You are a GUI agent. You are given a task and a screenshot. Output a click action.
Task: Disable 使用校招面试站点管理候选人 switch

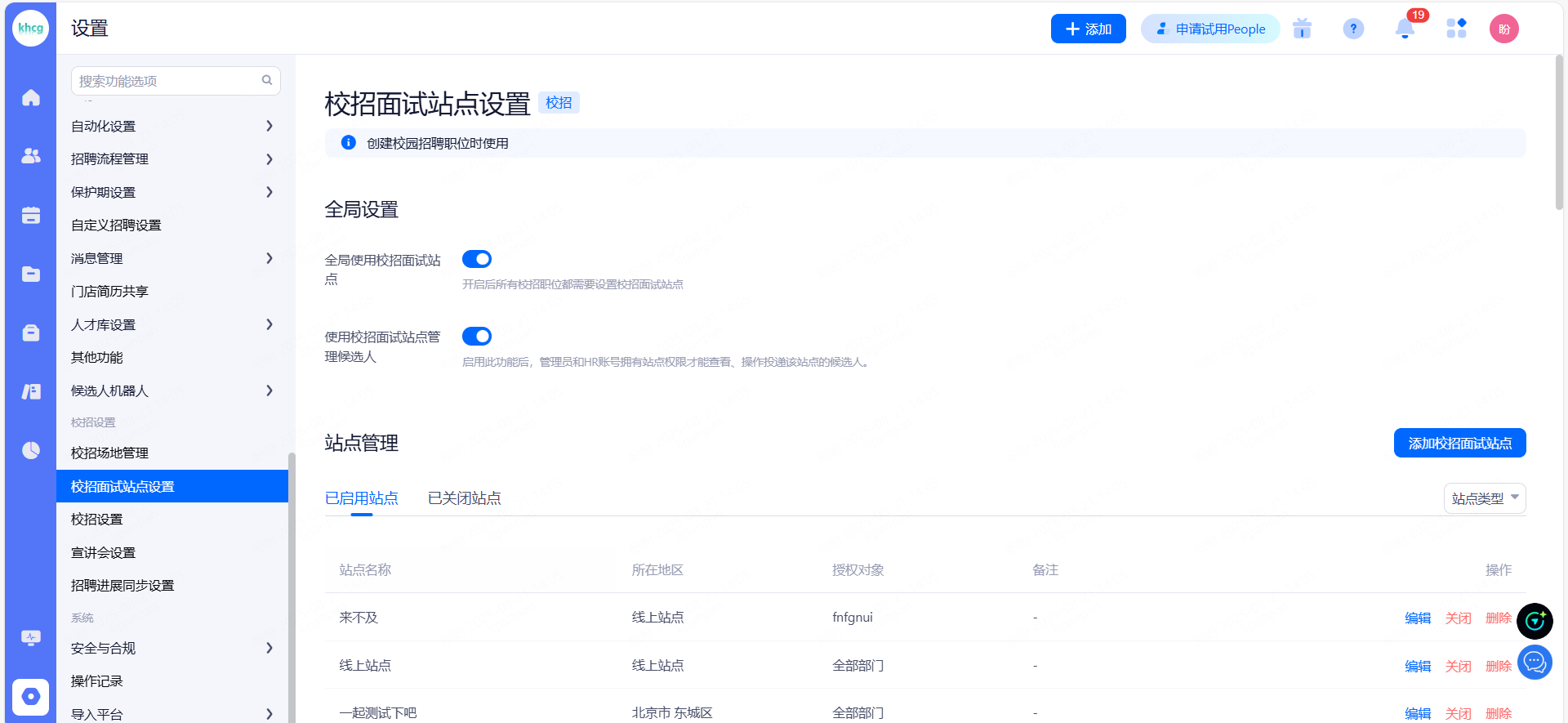477,337
